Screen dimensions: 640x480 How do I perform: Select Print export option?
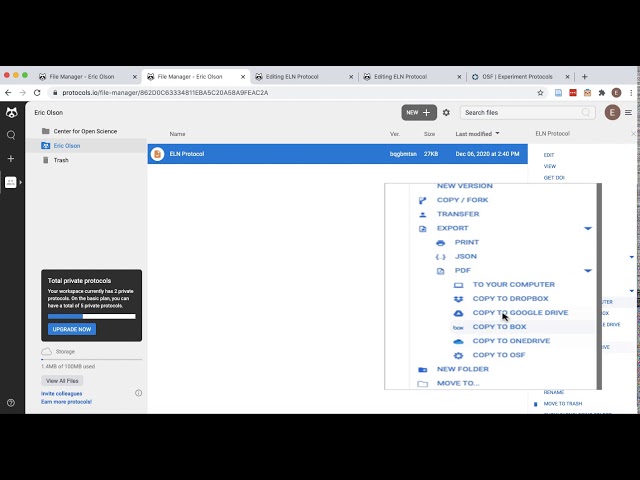(x=467, y=242)
